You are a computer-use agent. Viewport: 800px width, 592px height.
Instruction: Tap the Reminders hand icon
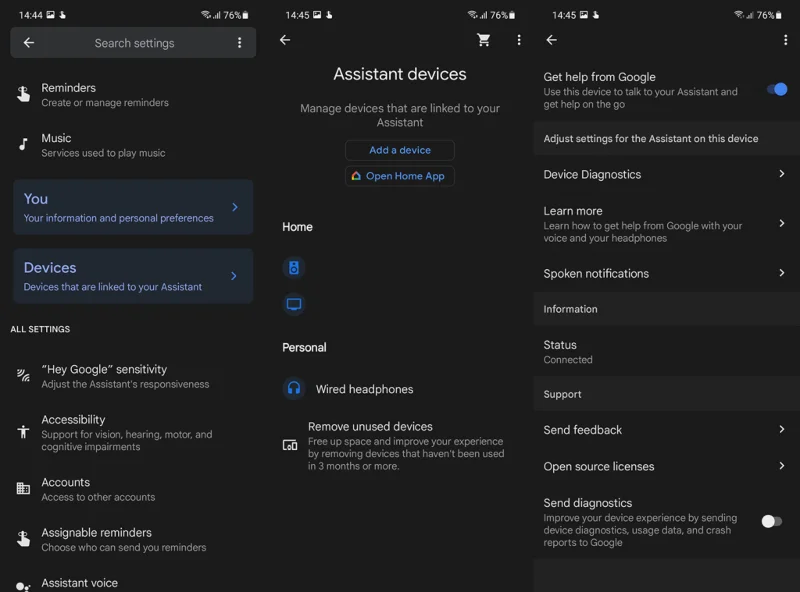[23, 94]
